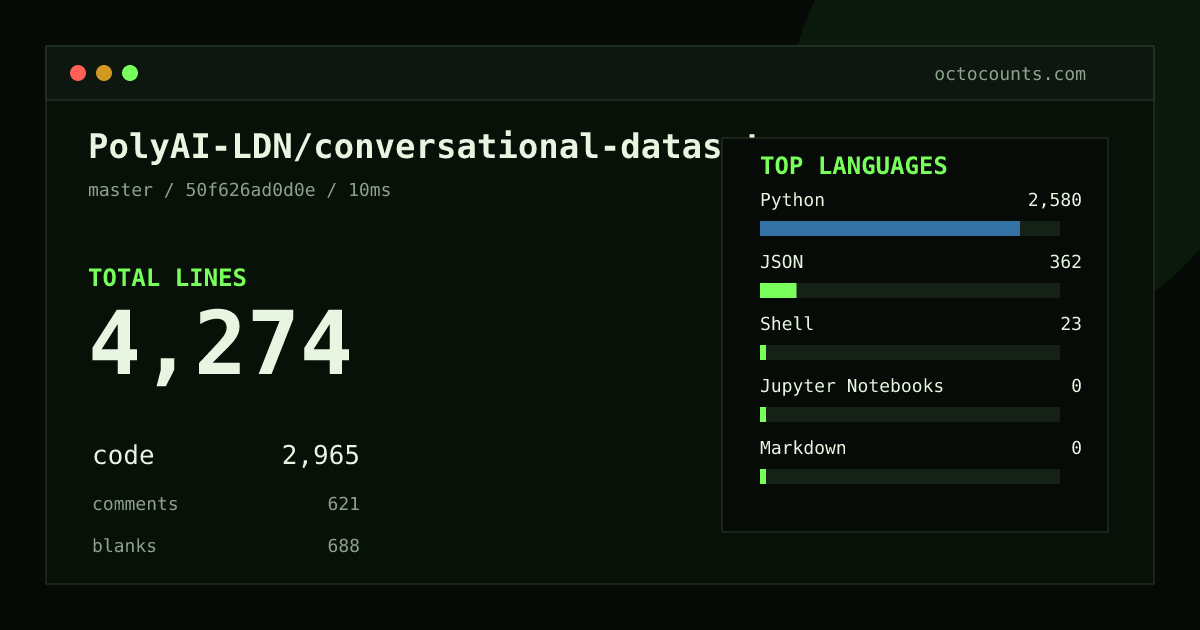Select the code label

[x=123, y=456]
